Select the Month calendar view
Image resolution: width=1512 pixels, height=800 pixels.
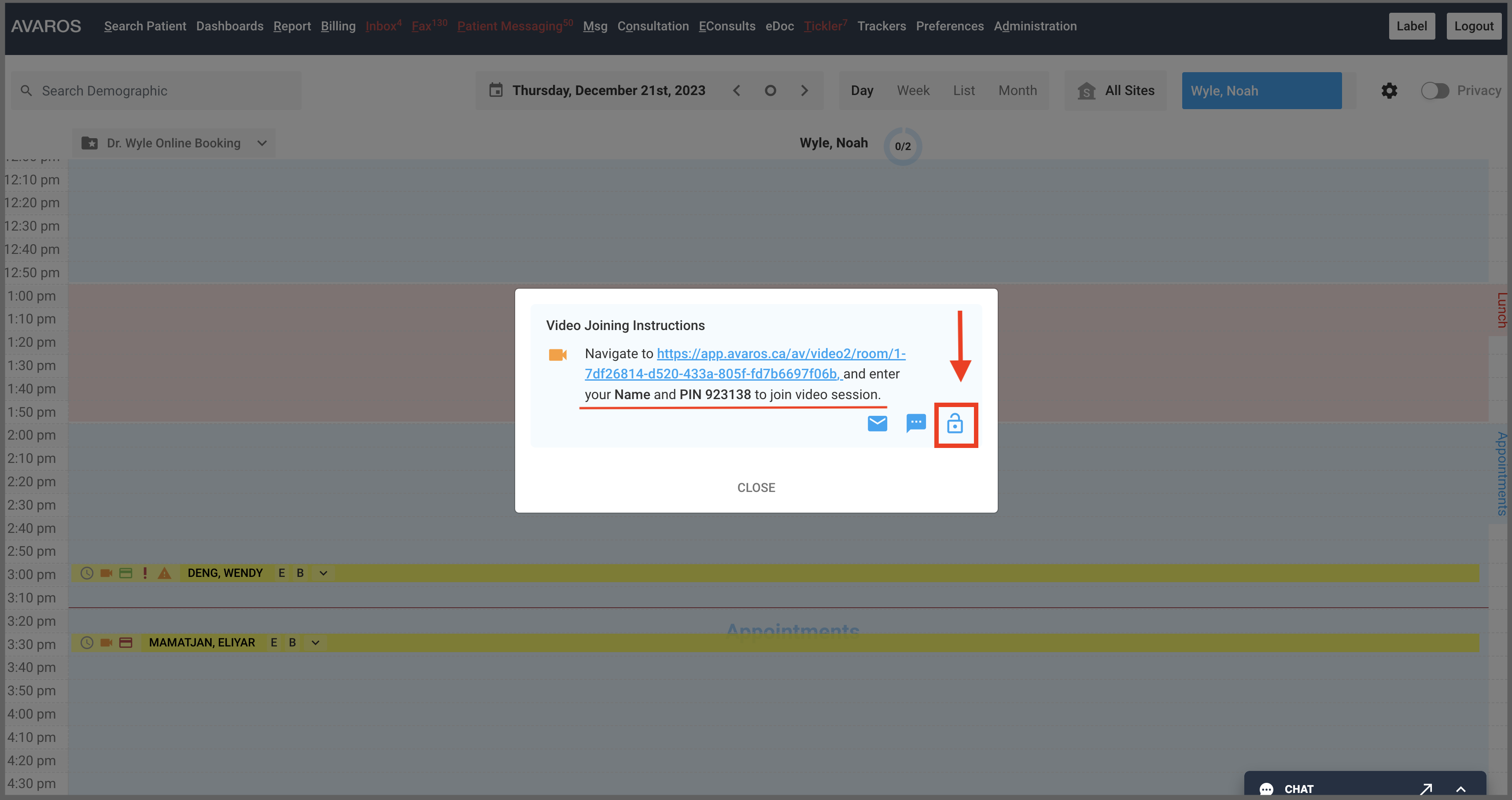click(x=1018, y=90)
